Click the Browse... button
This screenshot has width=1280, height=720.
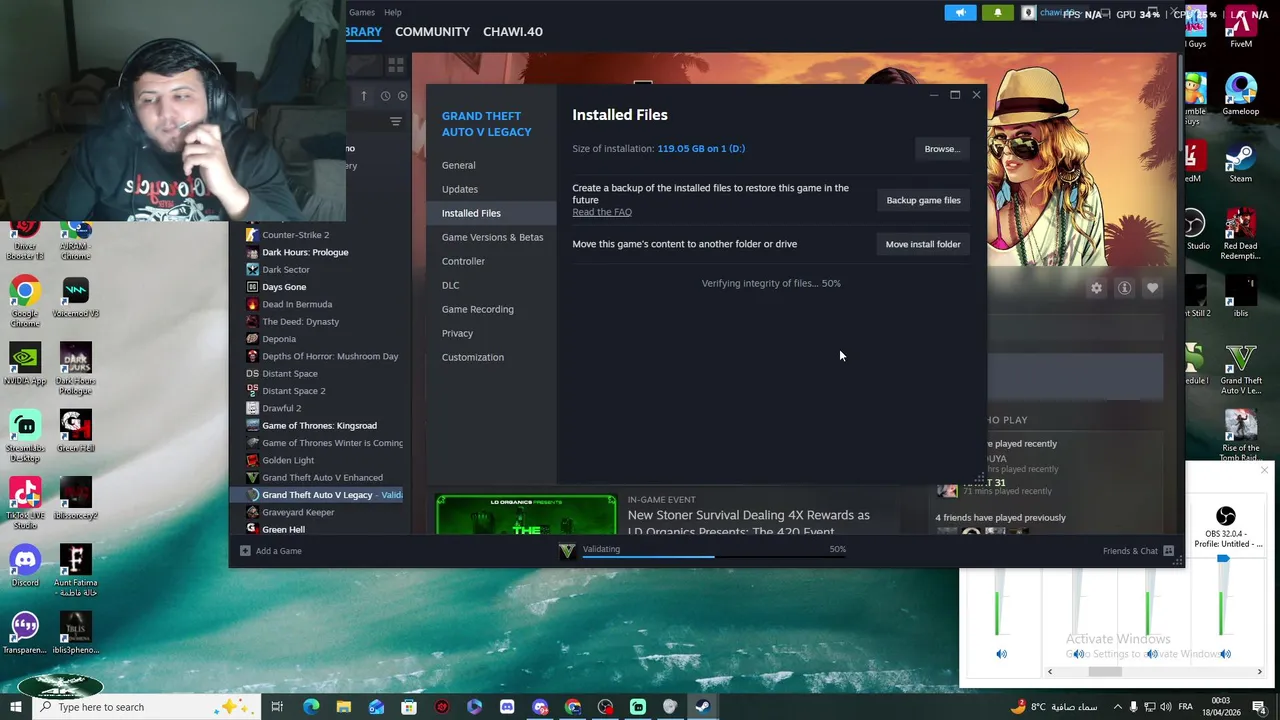tap(942, 149)
